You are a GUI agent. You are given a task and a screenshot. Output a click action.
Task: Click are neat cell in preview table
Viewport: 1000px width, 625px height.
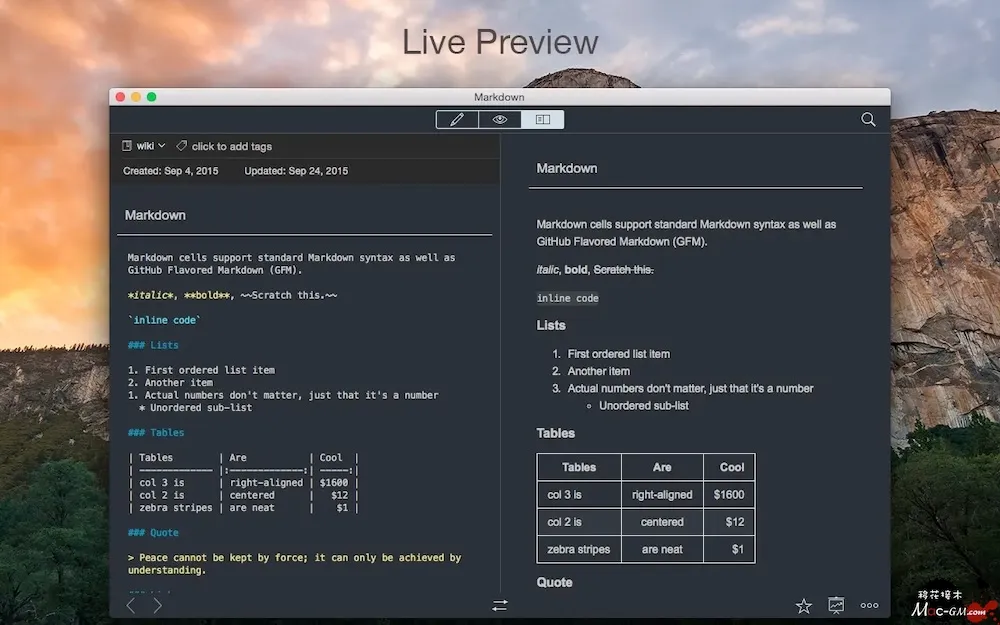click(662, 550)
